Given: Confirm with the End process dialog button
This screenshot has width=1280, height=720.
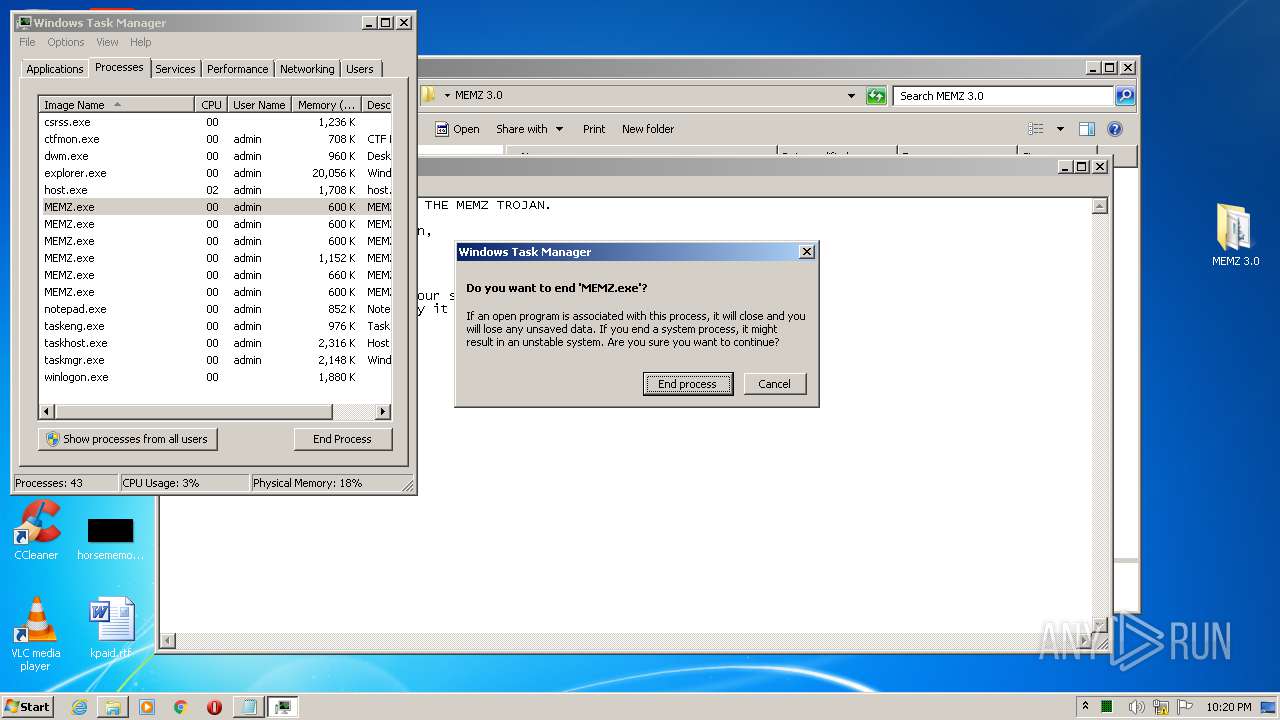Looking at the screenshot, I should tap(687, 384).
